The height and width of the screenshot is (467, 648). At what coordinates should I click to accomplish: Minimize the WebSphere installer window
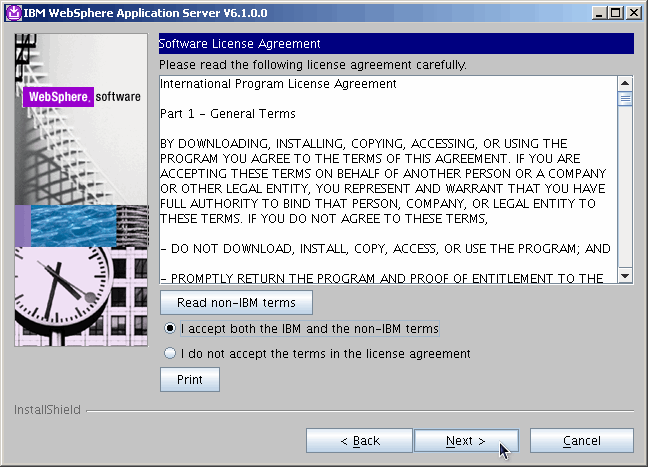pyautogui.click(x=599, y=13)
